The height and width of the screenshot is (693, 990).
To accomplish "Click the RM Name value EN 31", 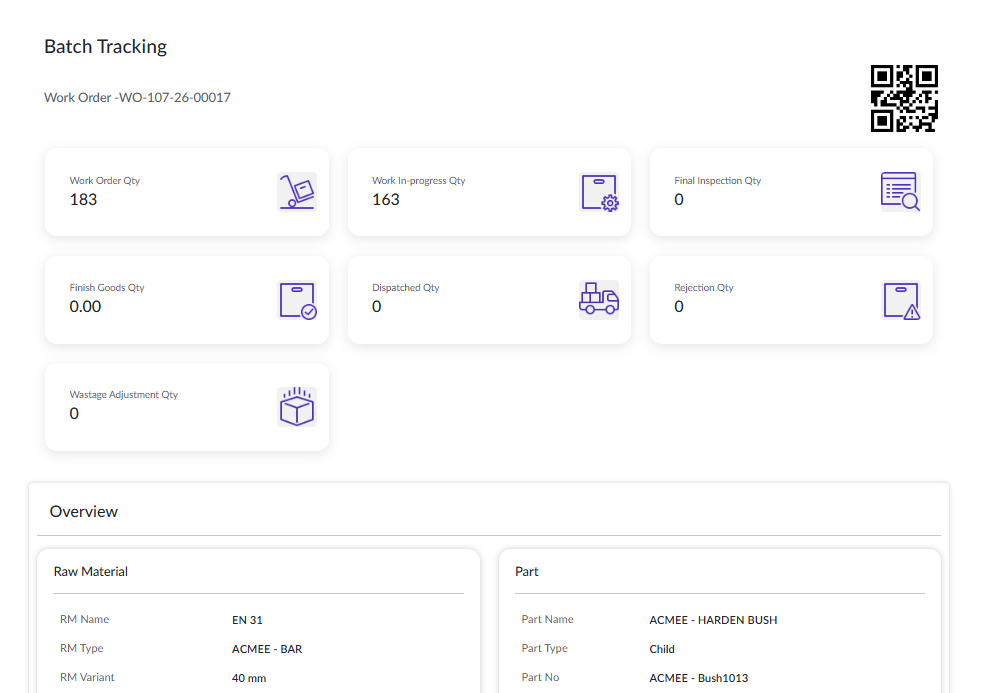I will pos(247,620).
